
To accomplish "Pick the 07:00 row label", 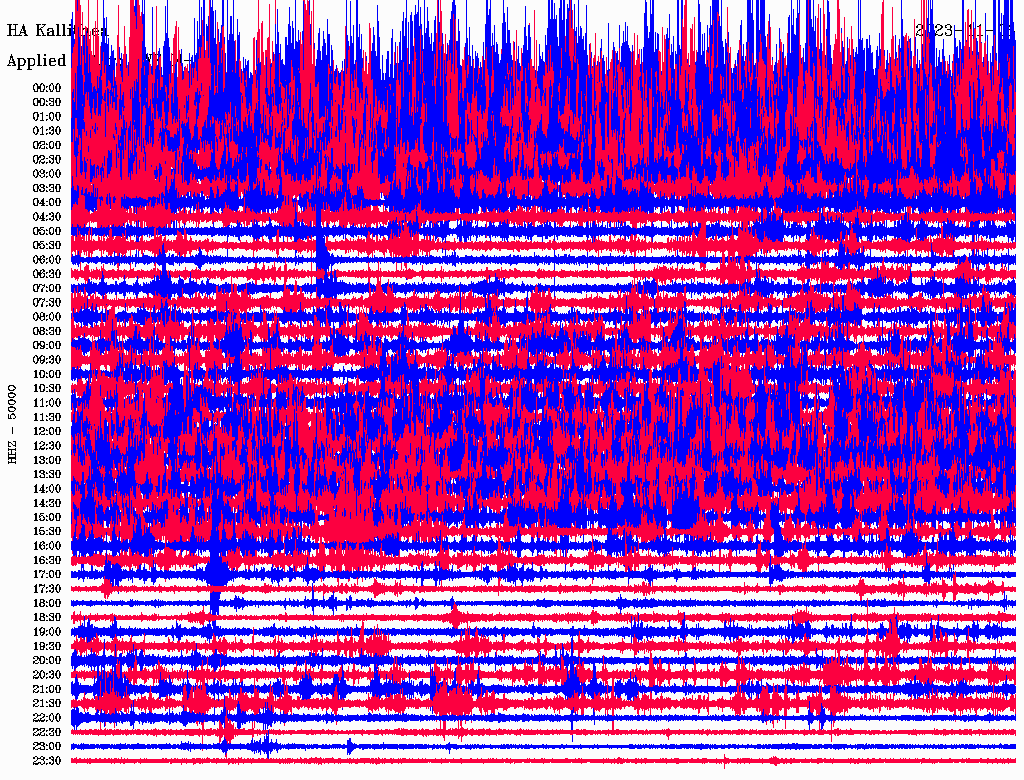I will [47, 289].
